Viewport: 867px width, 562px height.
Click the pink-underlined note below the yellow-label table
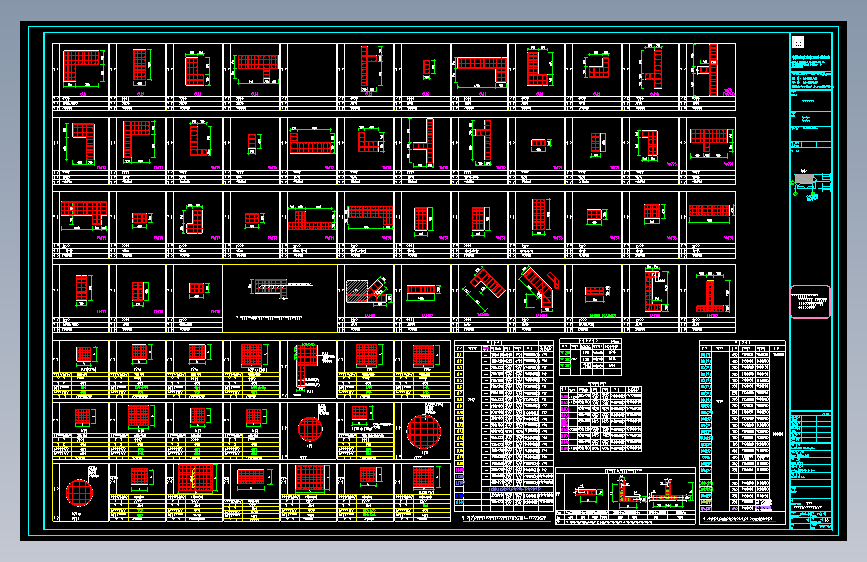[505, 518]
